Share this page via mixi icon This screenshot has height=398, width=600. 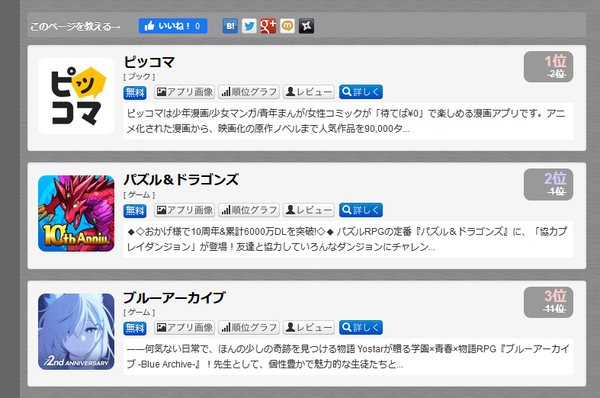tap(287, 26)
